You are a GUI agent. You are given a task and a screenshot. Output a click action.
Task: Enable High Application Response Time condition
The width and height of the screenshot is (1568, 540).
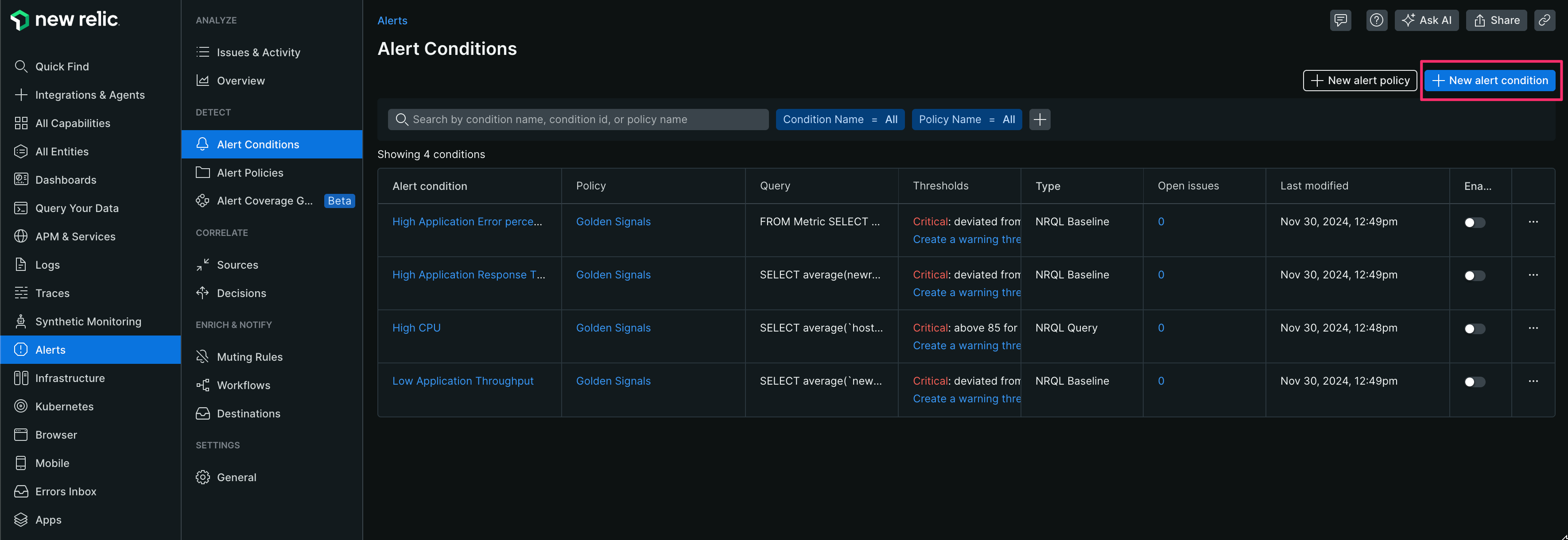click(x=1474, y=275)
